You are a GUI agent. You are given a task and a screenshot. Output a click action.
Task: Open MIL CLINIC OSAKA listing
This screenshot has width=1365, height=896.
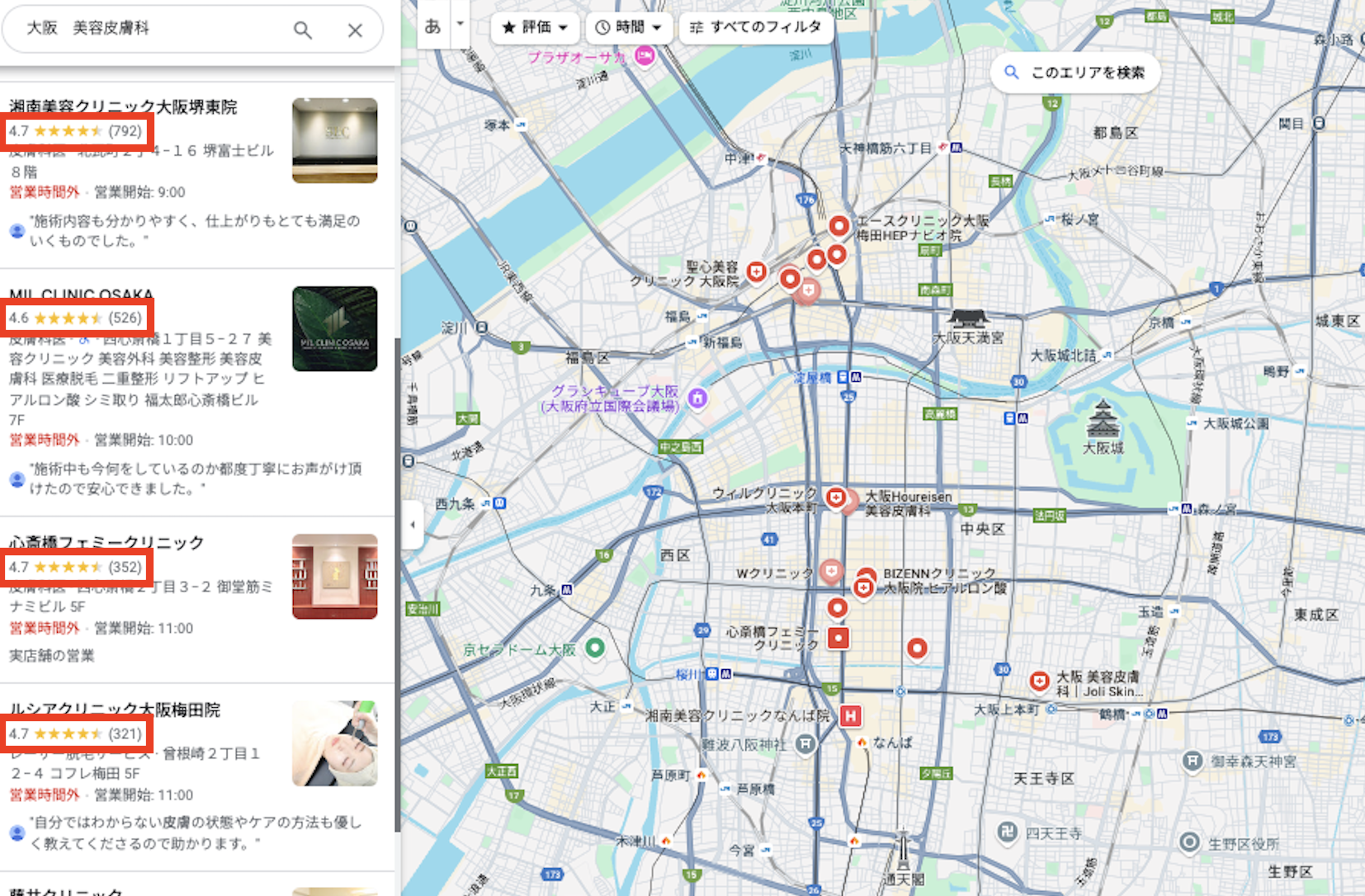click(x=82, y=294)
